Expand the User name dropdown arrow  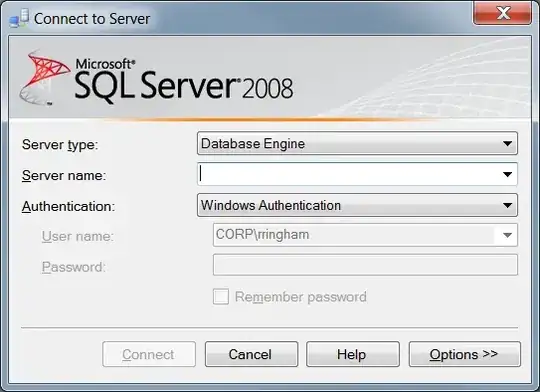tap(507, 235)
